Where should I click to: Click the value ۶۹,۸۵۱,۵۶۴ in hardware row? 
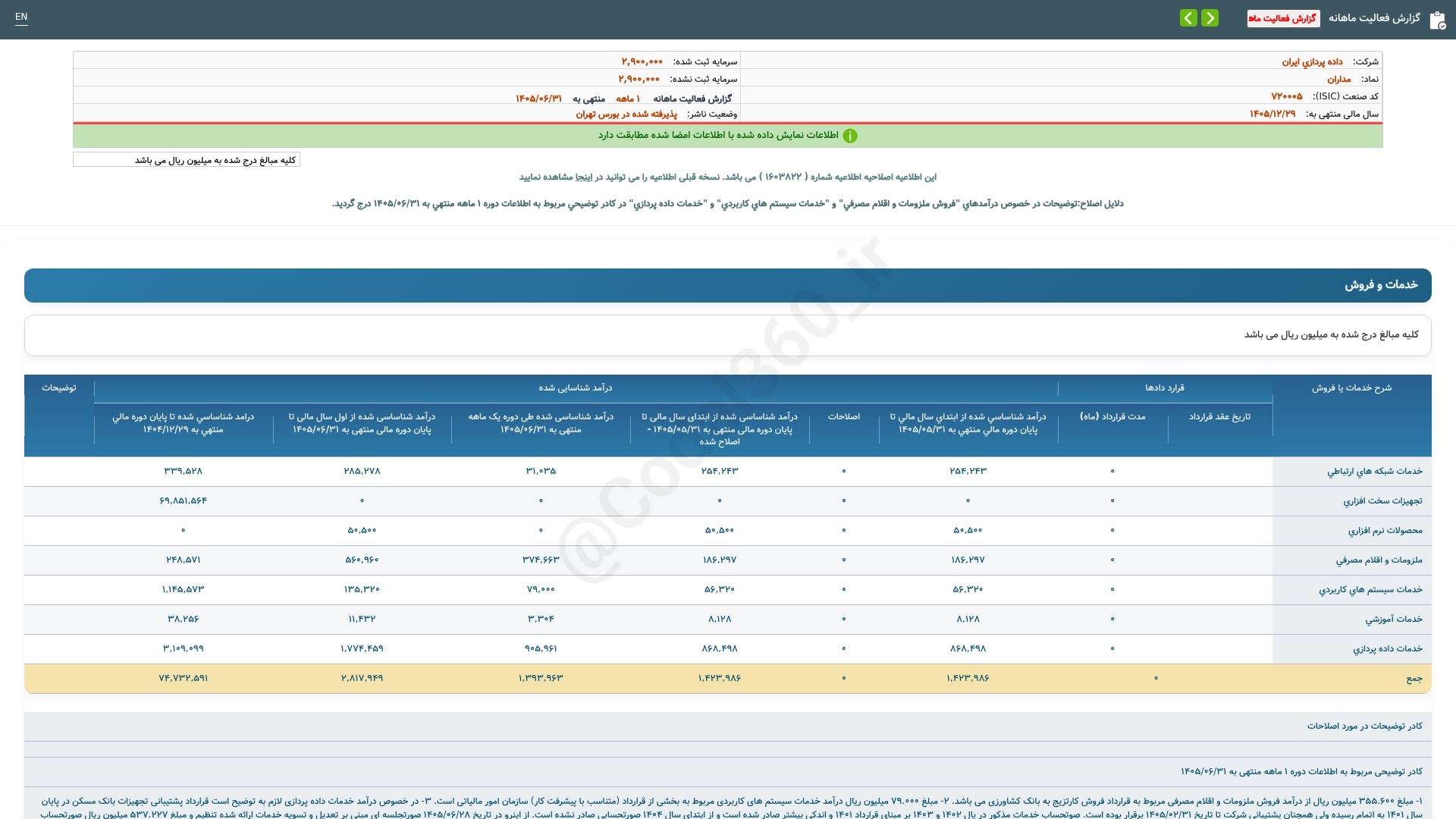coord(183,500)
